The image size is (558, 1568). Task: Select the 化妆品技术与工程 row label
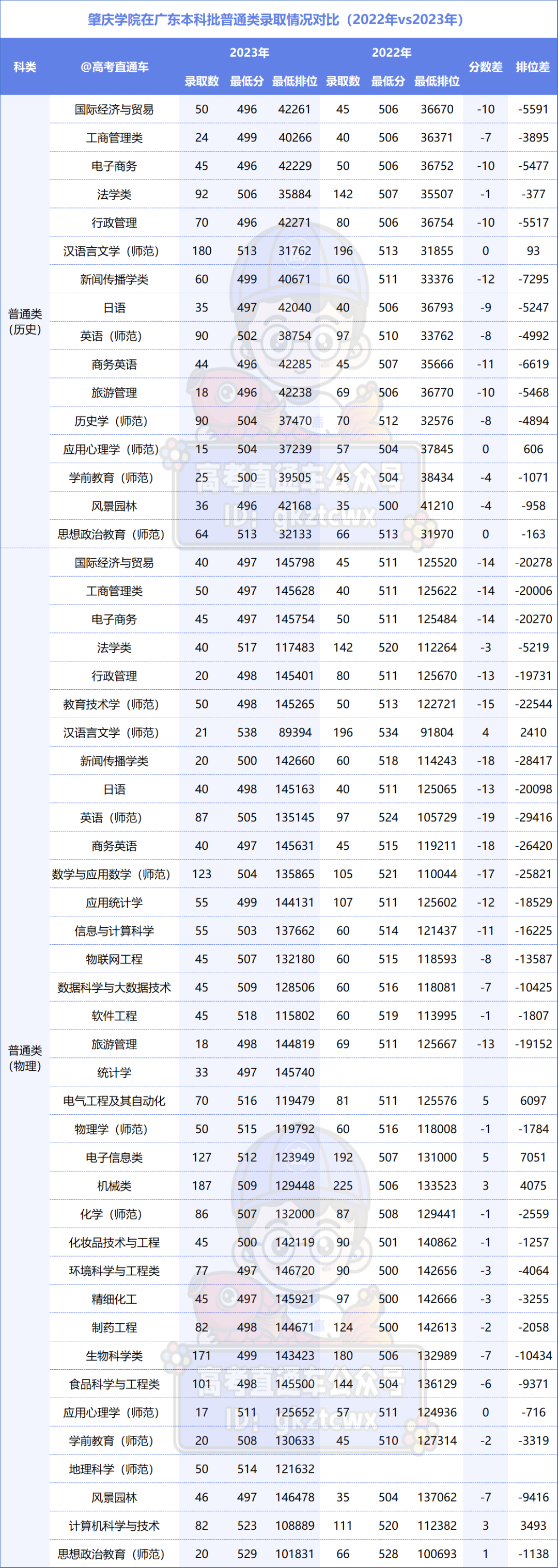tap(115, 1242)
